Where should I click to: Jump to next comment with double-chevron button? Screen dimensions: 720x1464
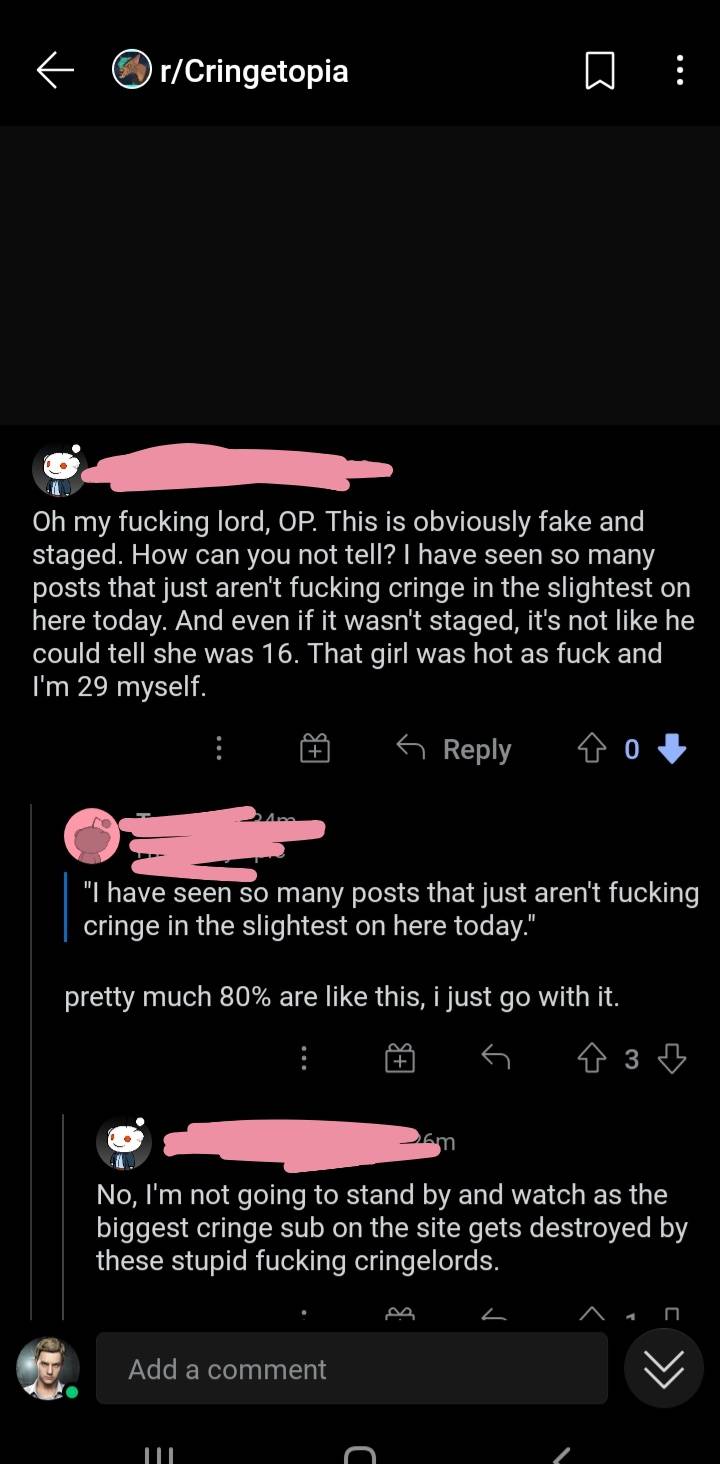click(664, 1369)
